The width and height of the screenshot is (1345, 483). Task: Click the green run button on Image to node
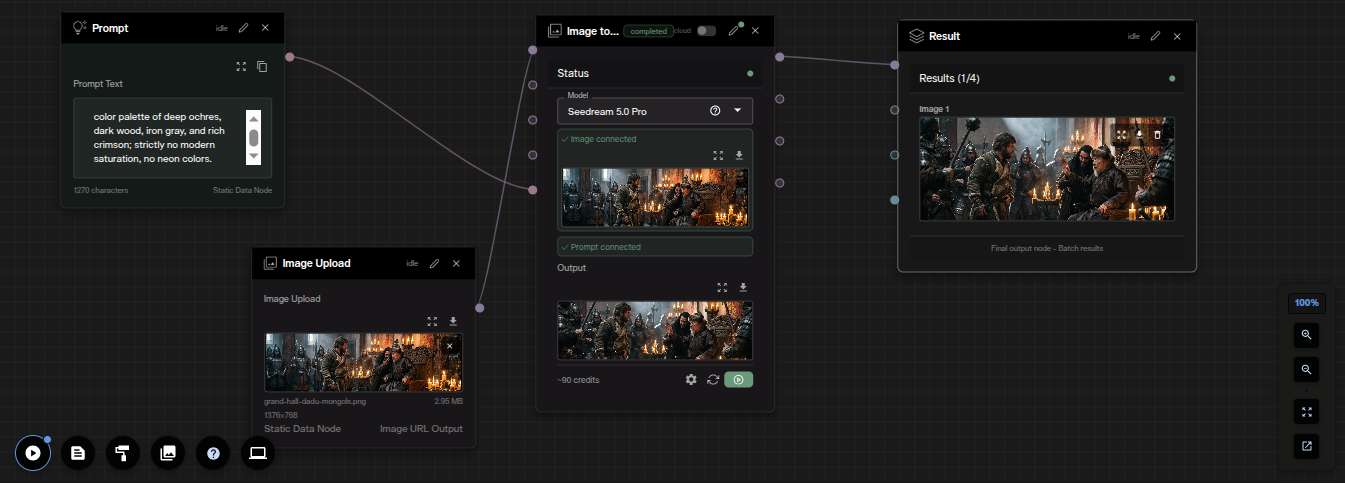(738, 380)
